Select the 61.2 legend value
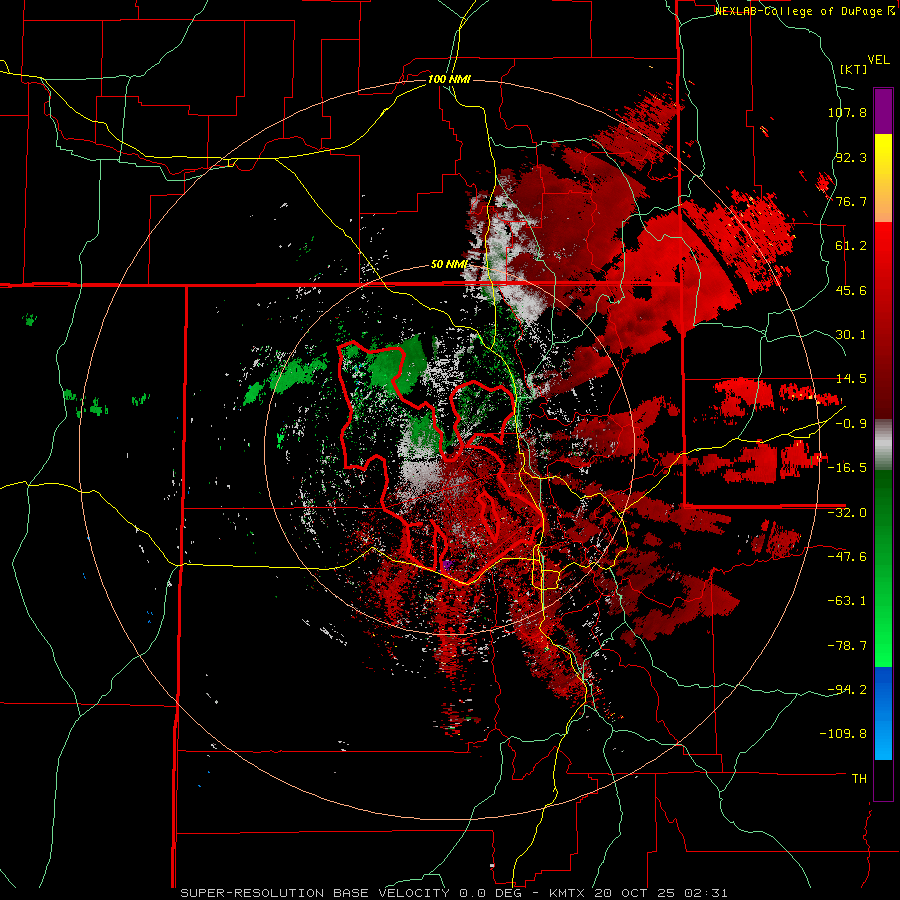The image size is (900, 900). [851, 246]
